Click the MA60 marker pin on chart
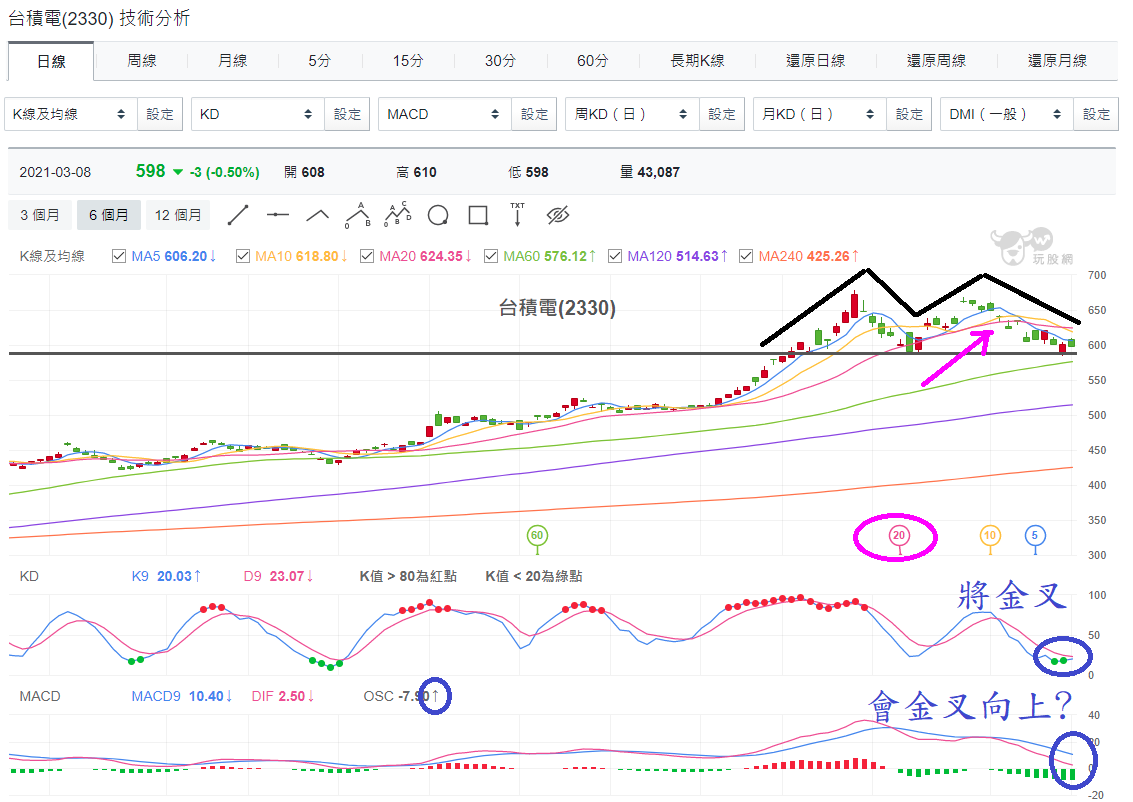 tap(537, 535)
